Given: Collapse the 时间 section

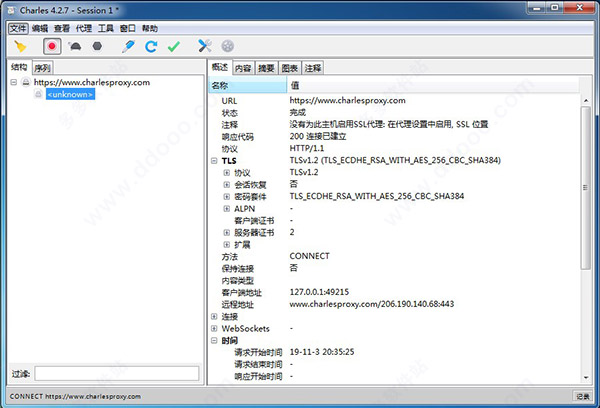Looking at the screenshot, I should tap(214, 340).
